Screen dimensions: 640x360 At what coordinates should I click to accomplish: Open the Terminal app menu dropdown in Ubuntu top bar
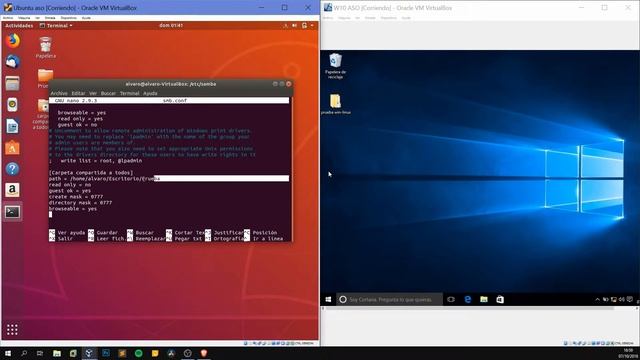tap(56, 25)
